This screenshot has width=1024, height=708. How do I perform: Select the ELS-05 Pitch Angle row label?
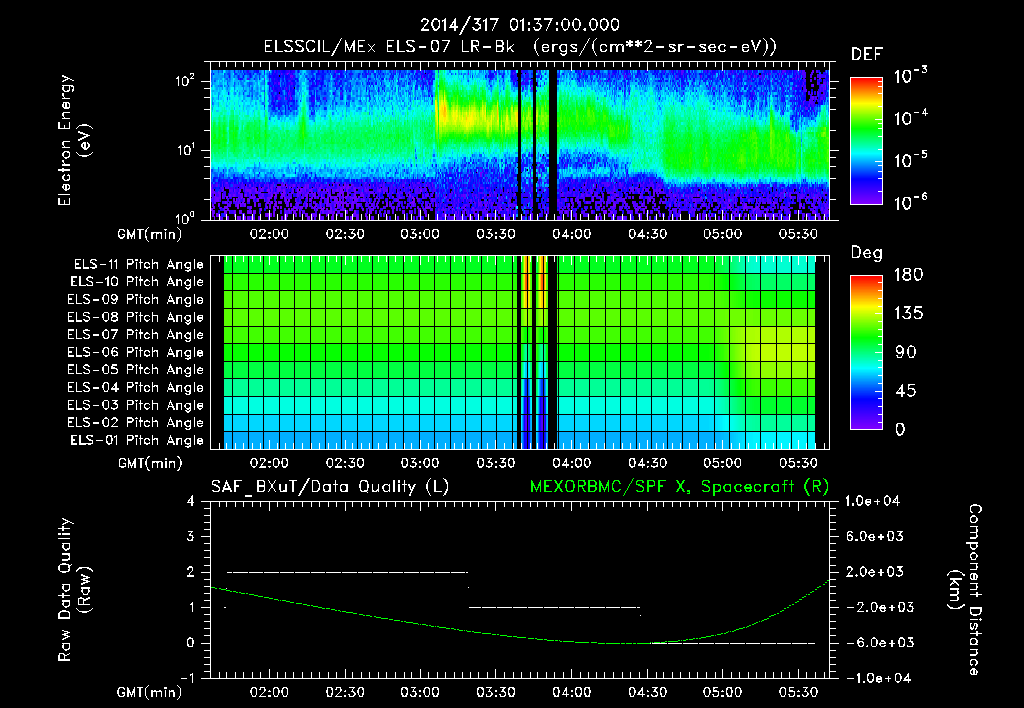pyautogui.click(x=135, y=370)
